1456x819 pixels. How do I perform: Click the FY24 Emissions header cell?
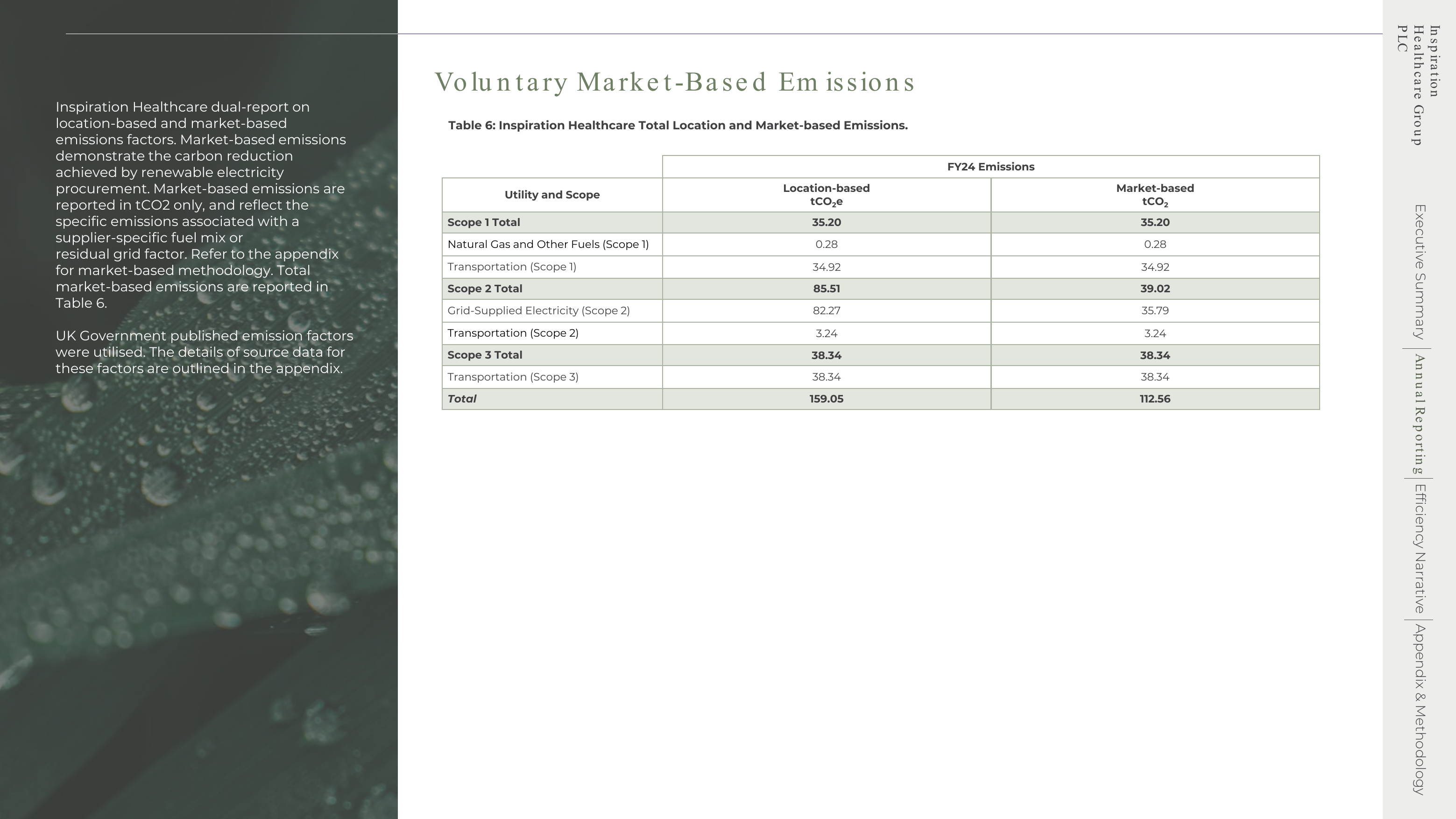click(x=990, y=167)
